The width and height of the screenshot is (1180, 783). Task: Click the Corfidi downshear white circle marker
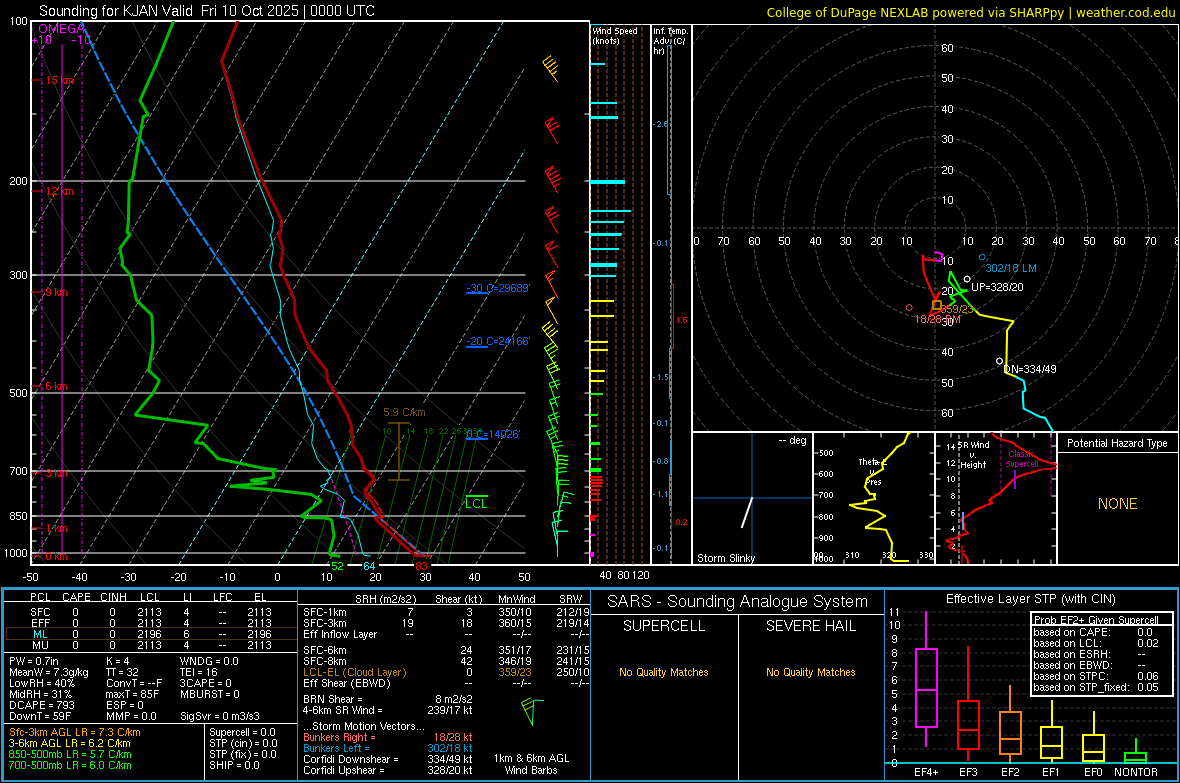click(999, 362)
